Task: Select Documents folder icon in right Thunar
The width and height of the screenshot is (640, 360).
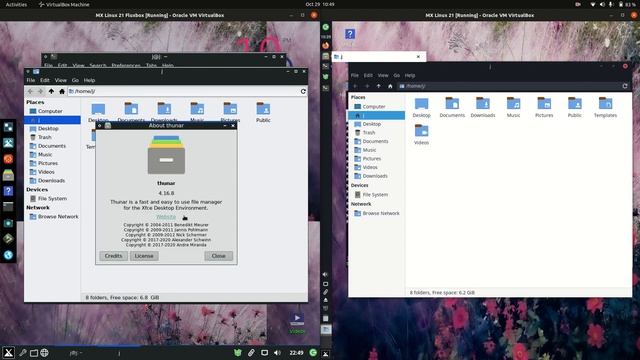Action: tap(452, 107)
